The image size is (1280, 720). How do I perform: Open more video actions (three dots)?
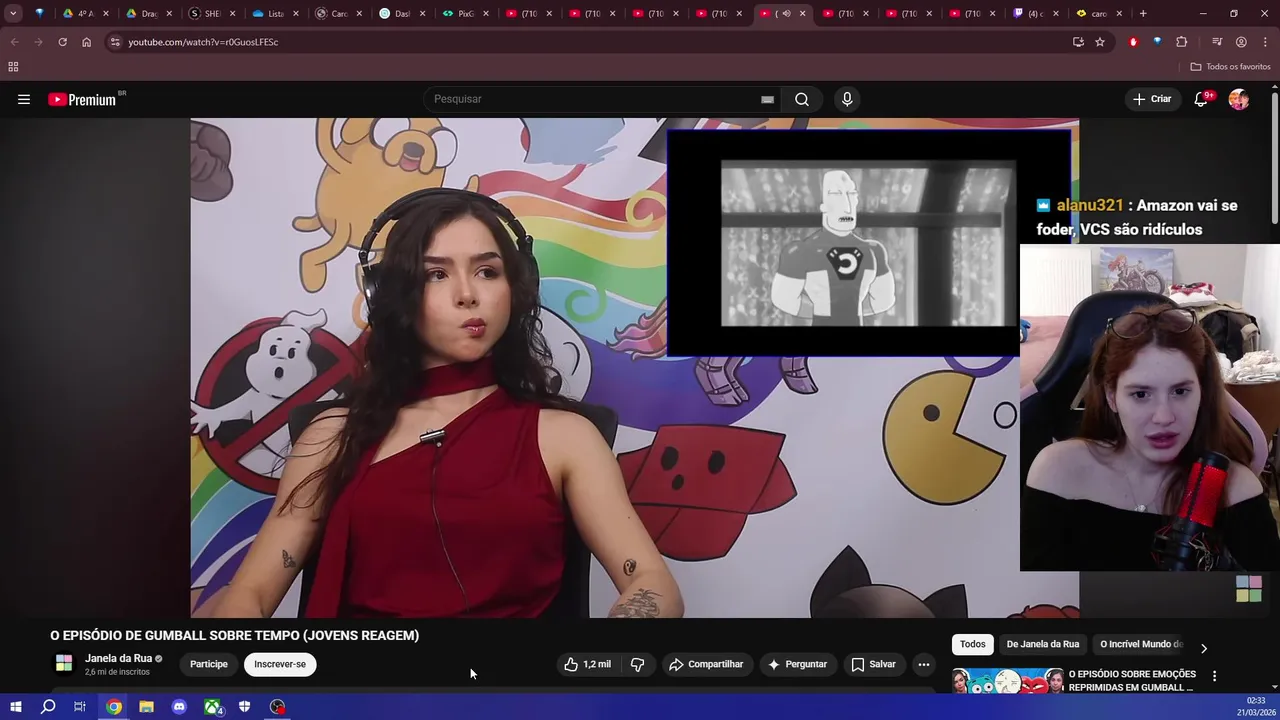pos(924,664)
